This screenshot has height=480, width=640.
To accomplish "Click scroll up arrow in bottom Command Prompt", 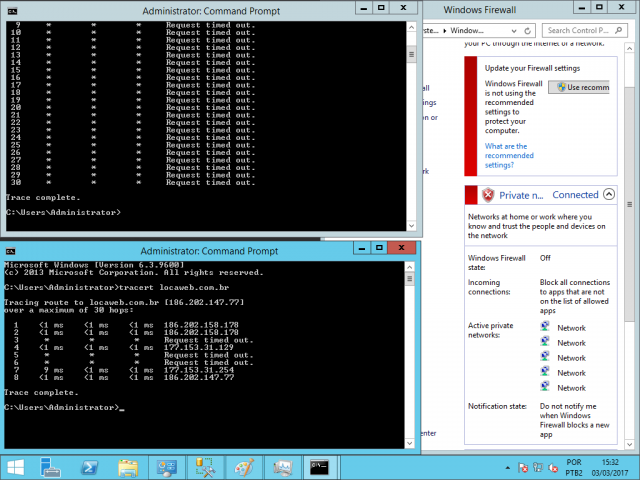I will coord(409,267).
